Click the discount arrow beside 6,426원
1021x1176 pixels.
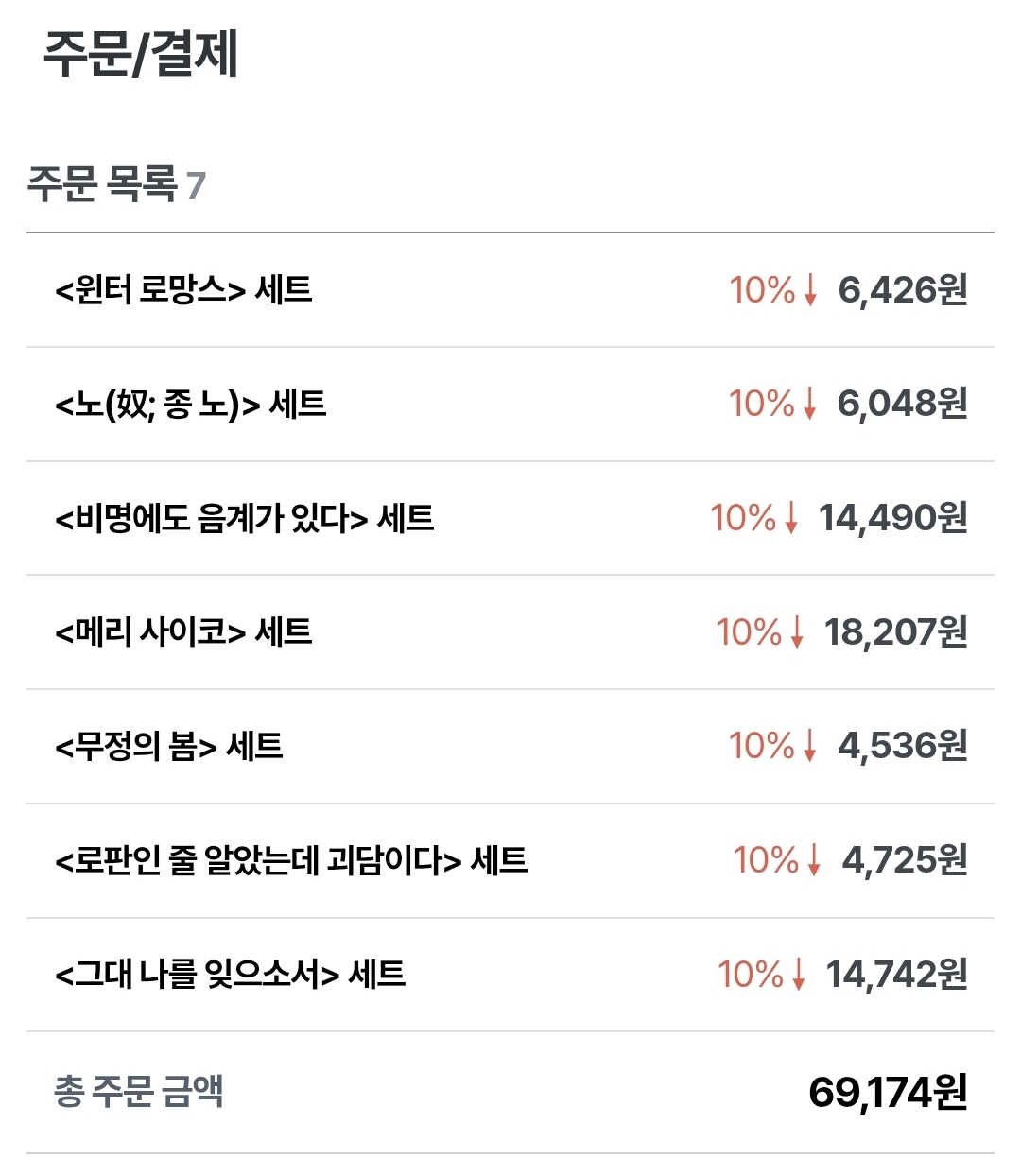pyautogui.click(x=810, y=290)
